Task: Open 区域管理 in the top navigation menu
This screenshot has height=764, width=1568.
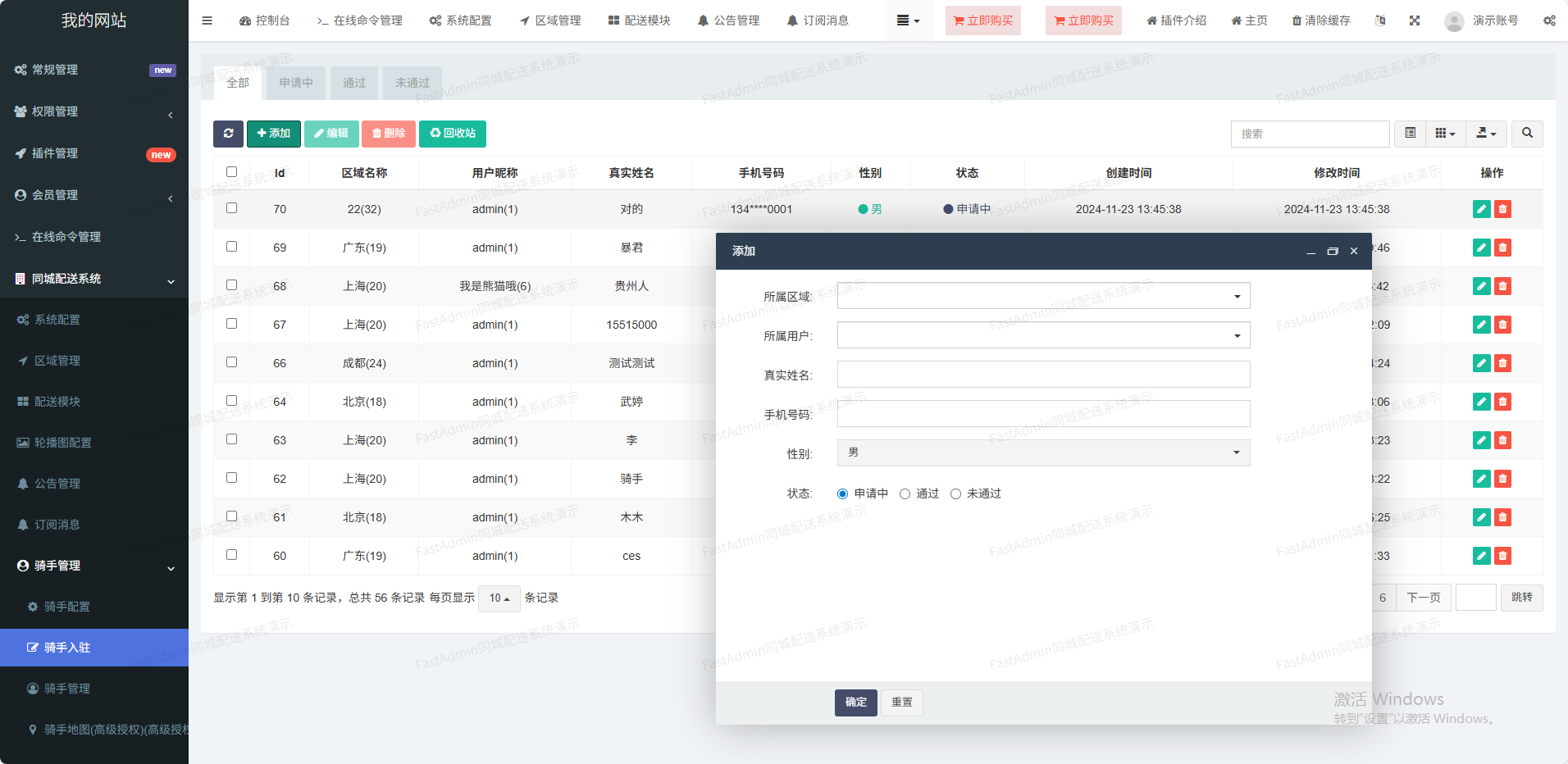Action: [550, 20]
